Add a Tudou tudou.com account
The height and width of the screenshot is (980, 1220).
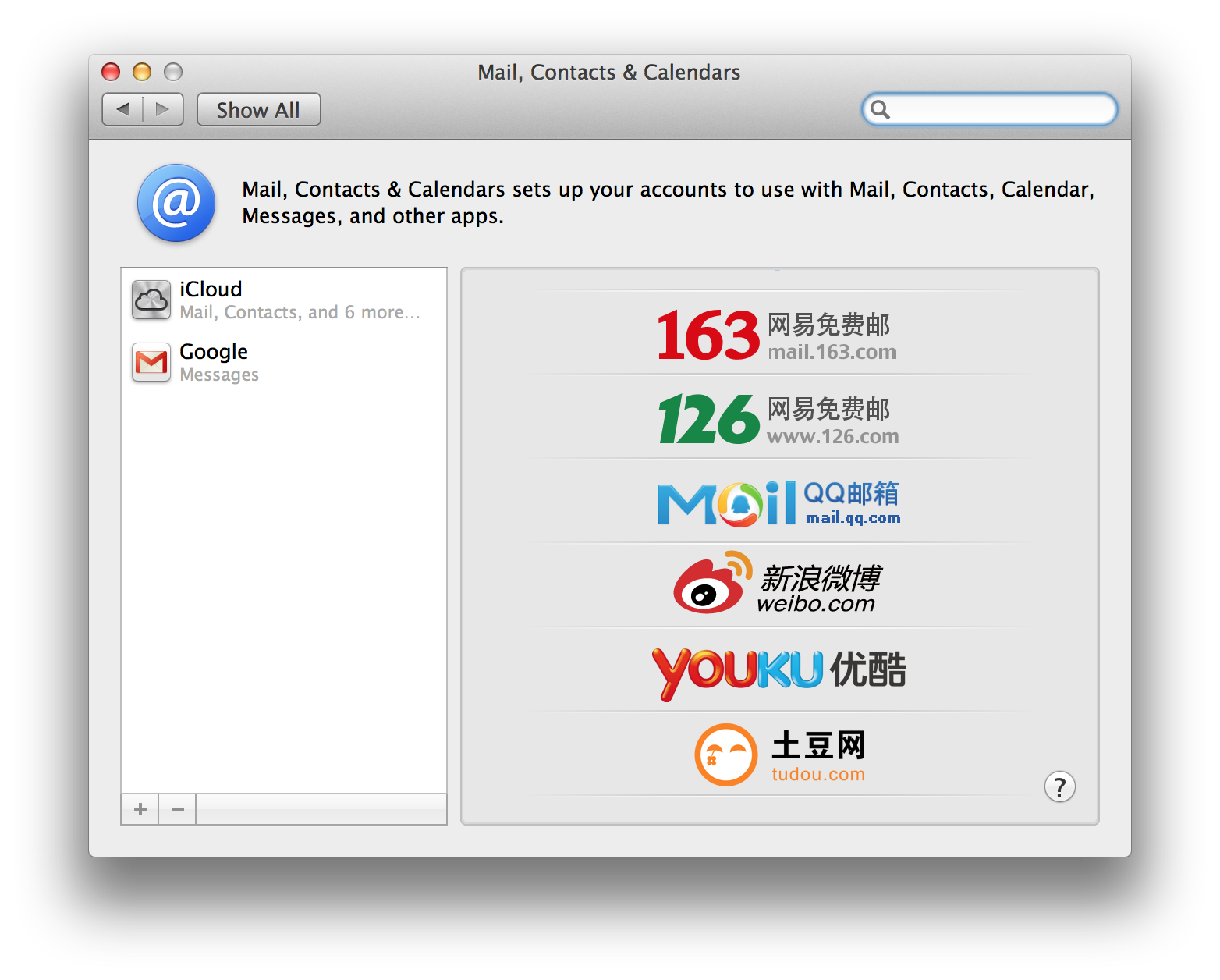pyautogui.click(x=779, y=755)
